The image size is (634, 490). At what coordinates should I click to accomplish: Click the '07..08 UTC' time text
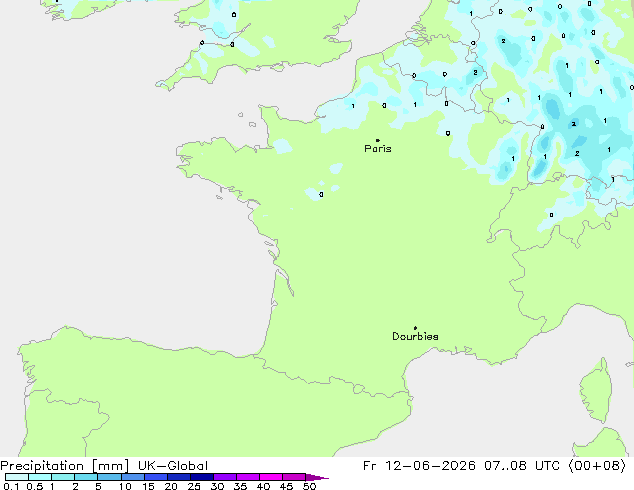pos(522,466)
